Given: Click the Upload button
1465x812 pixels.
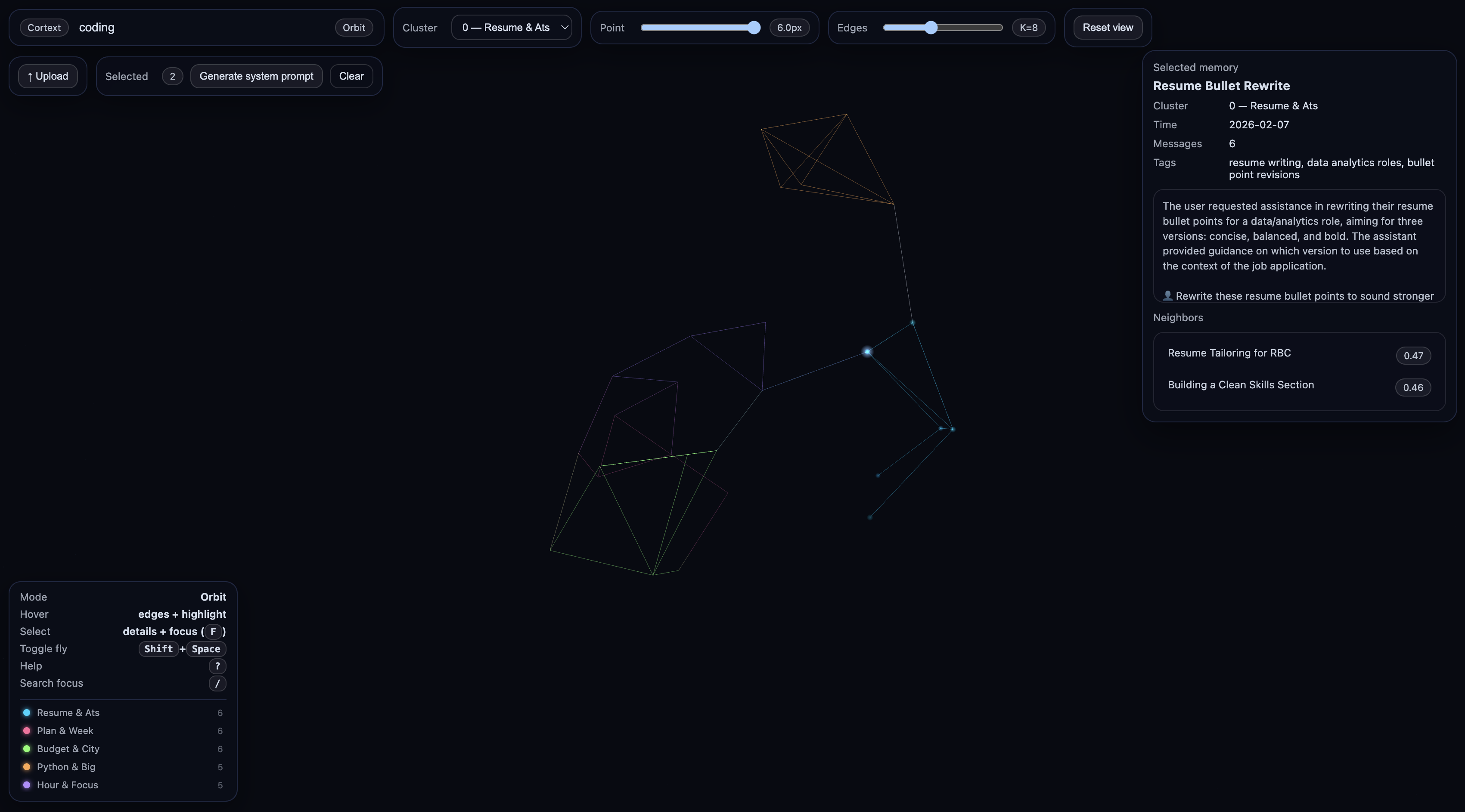Looking at the screenshot, I should [x=48, y=76].
